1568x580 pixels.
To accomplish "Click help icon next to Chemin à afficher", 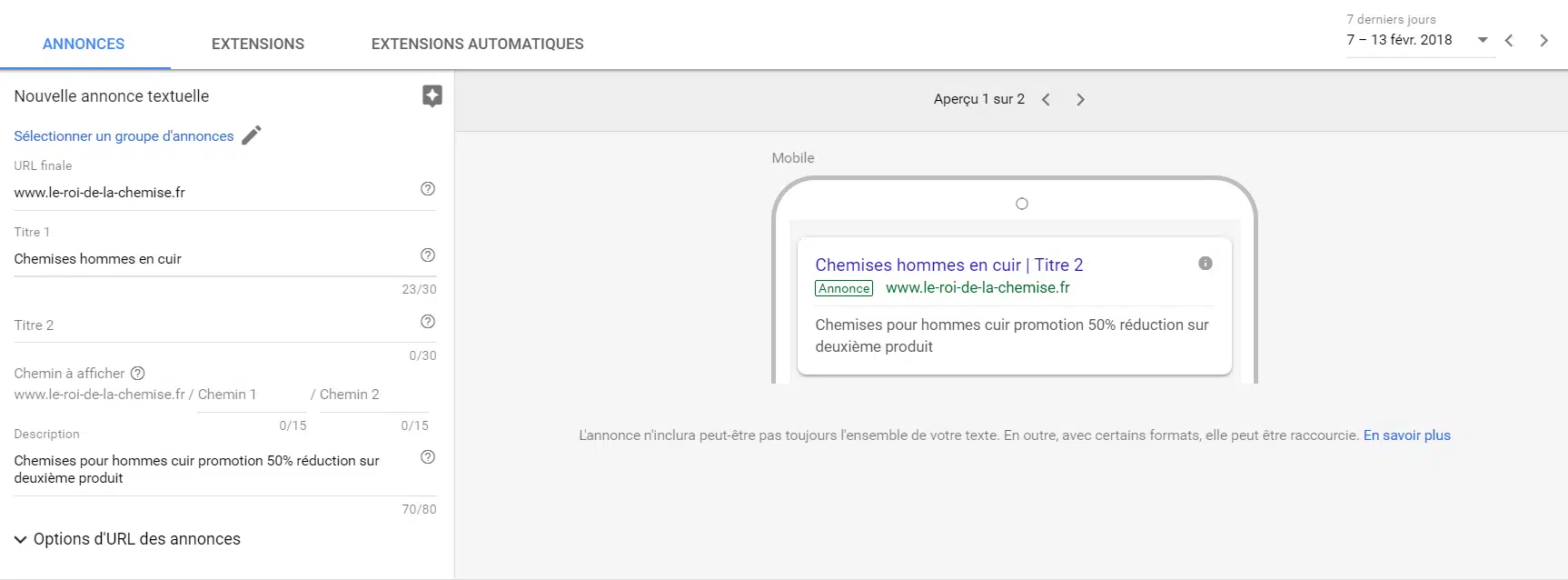I will click(138, 374).
